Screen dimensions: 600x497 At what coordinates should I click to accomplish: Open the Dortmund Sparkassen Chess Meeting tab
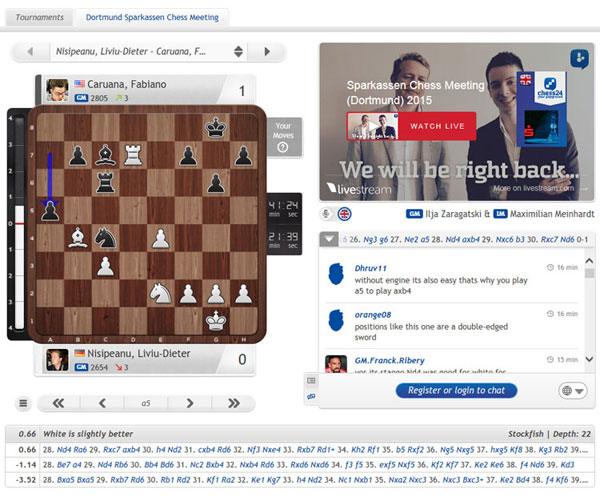(x=152, y=17)
